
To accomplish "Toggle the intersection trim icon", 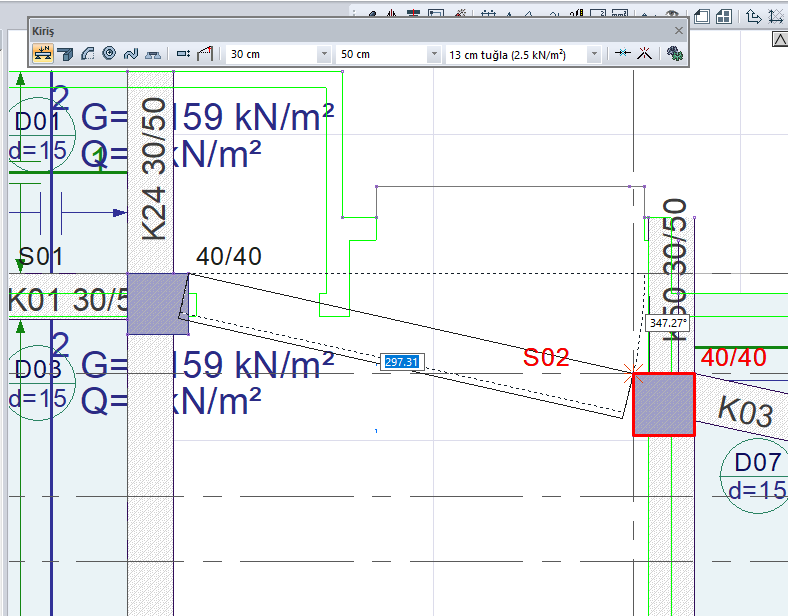I will point(645,54).
